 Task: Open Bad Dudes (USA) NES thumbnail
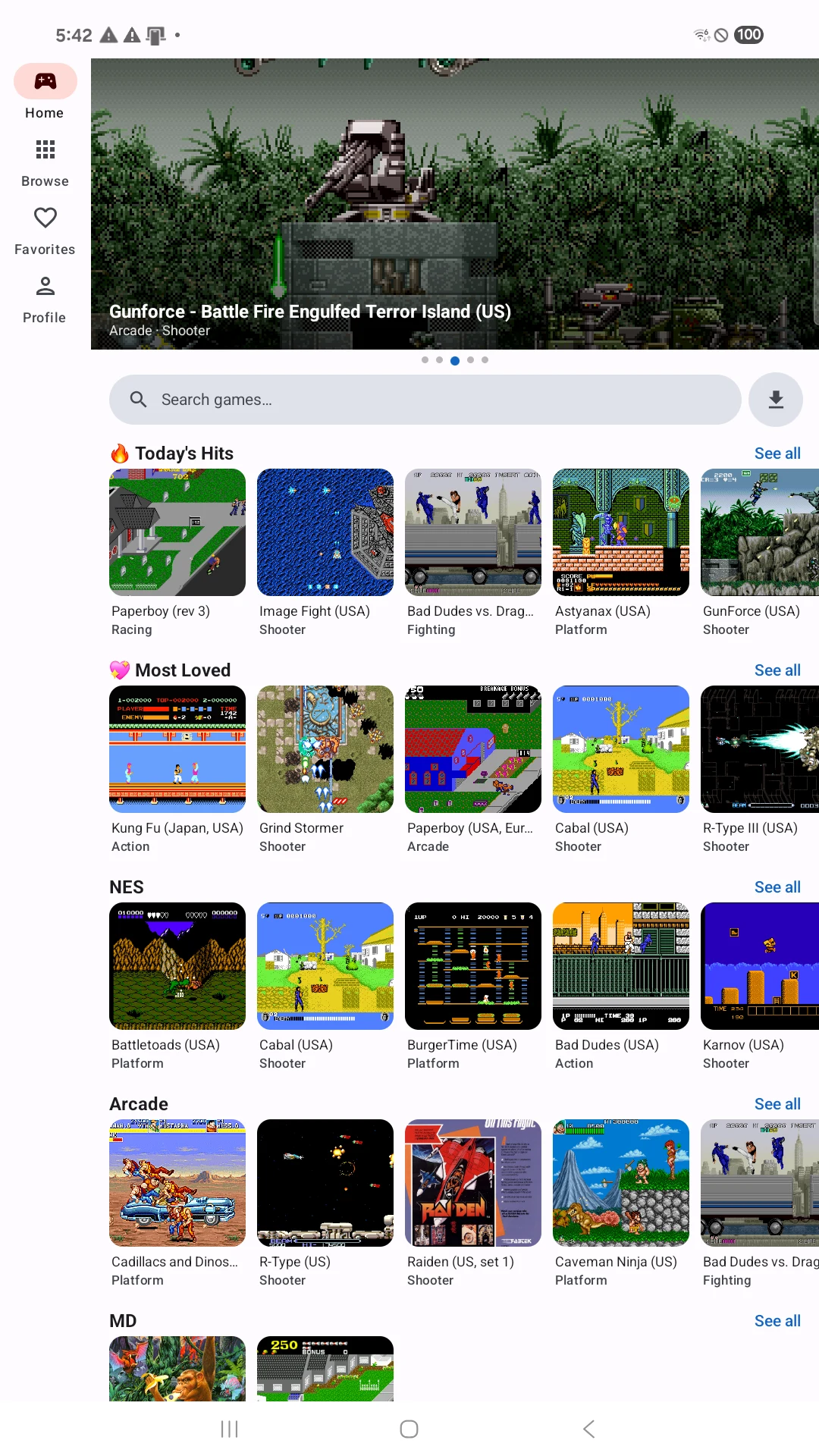pos(621,966)
